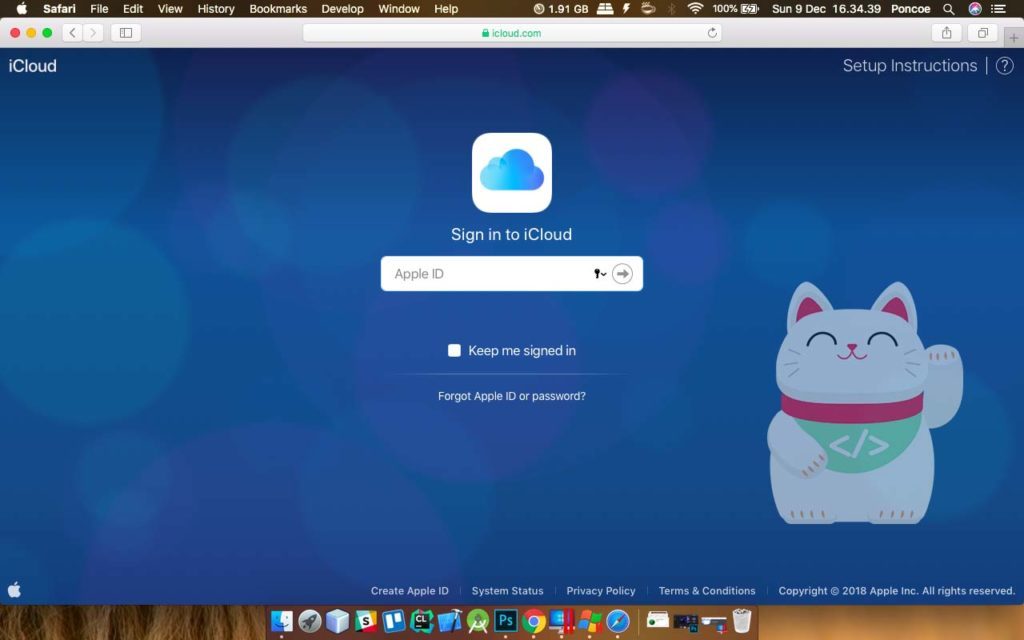Click Forgot Apple ID or password link
The height and width of the screenshot is (640, 1024).
511,396
